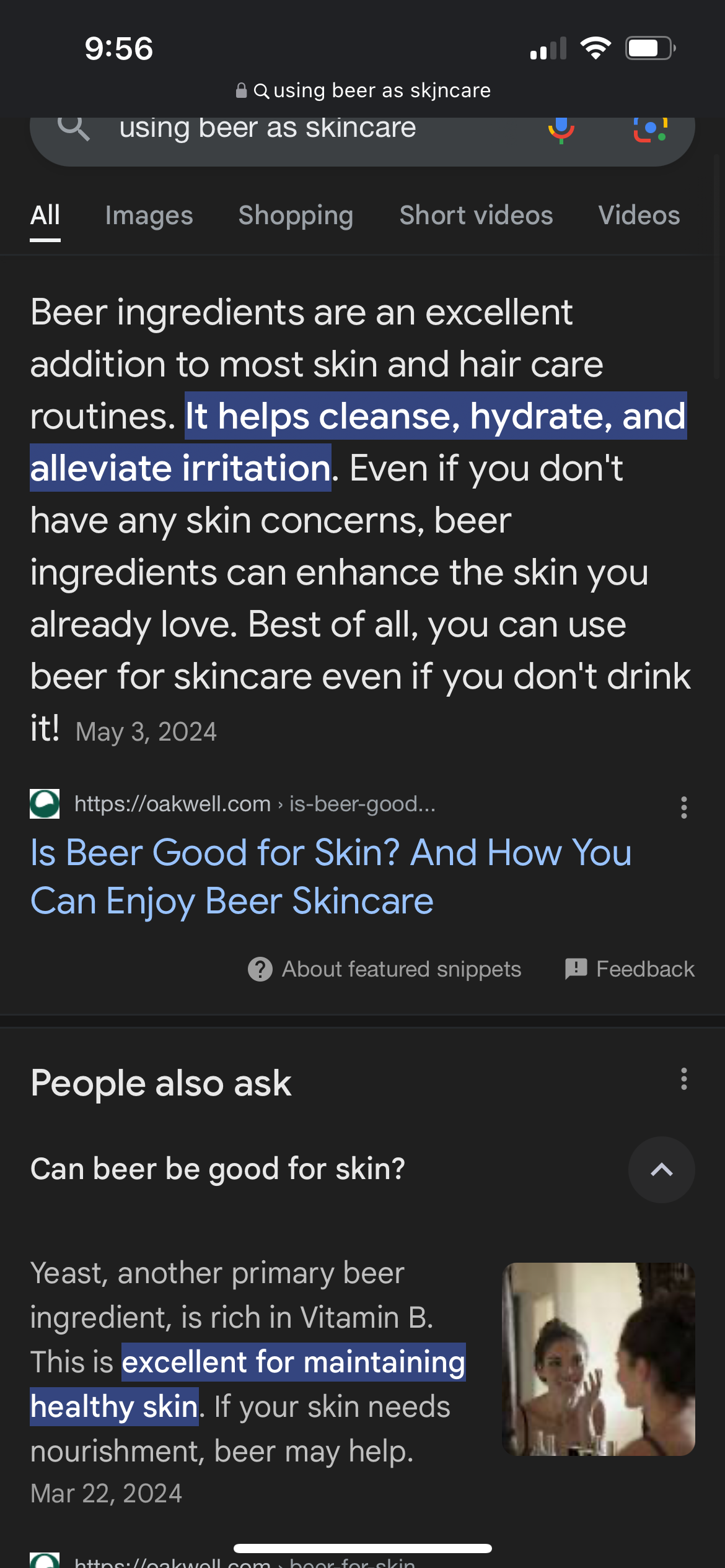725x1568 pixels.
Task: Open three-dot menu for the oakwell.com result
Action: pos(683,808)
